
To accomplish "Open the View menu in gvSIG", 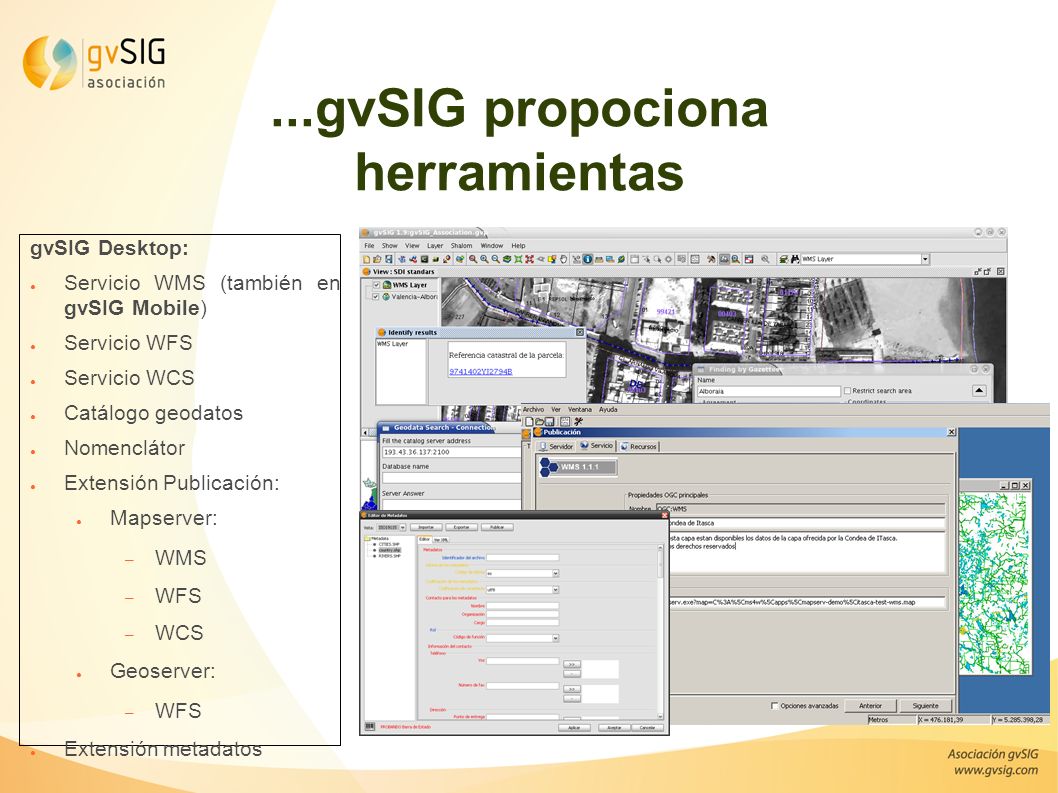I will pos(412,246).
